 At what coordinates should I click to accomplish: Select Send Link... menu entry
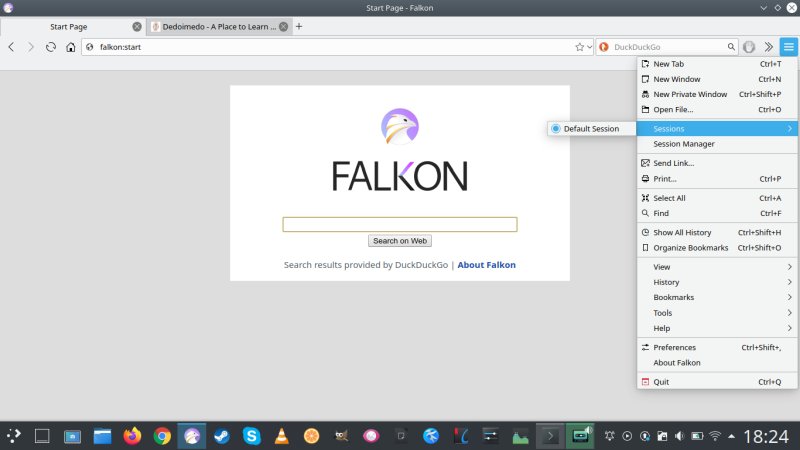point(717,163)
